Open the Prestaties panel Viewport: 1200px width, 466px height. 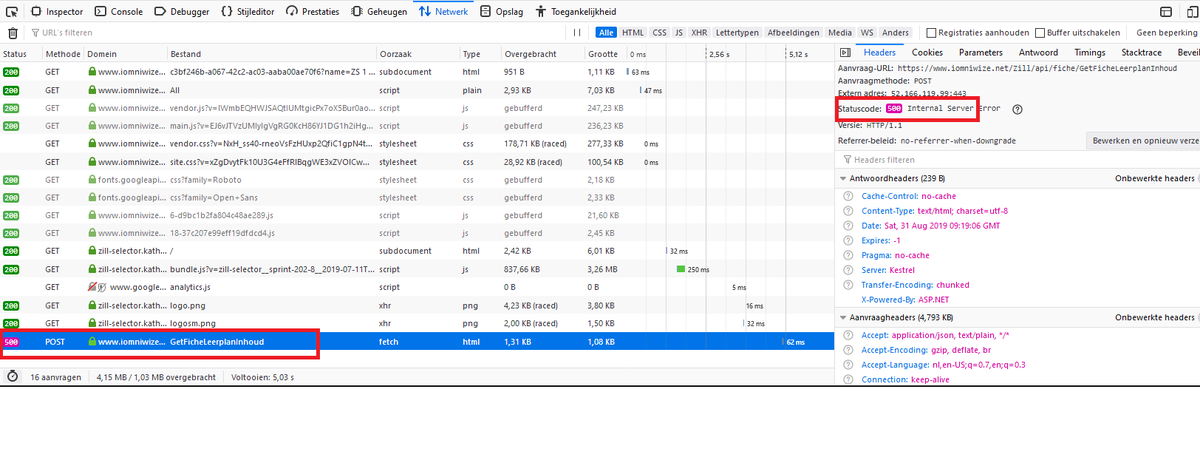pyautogui.click(x=313, y=12)
